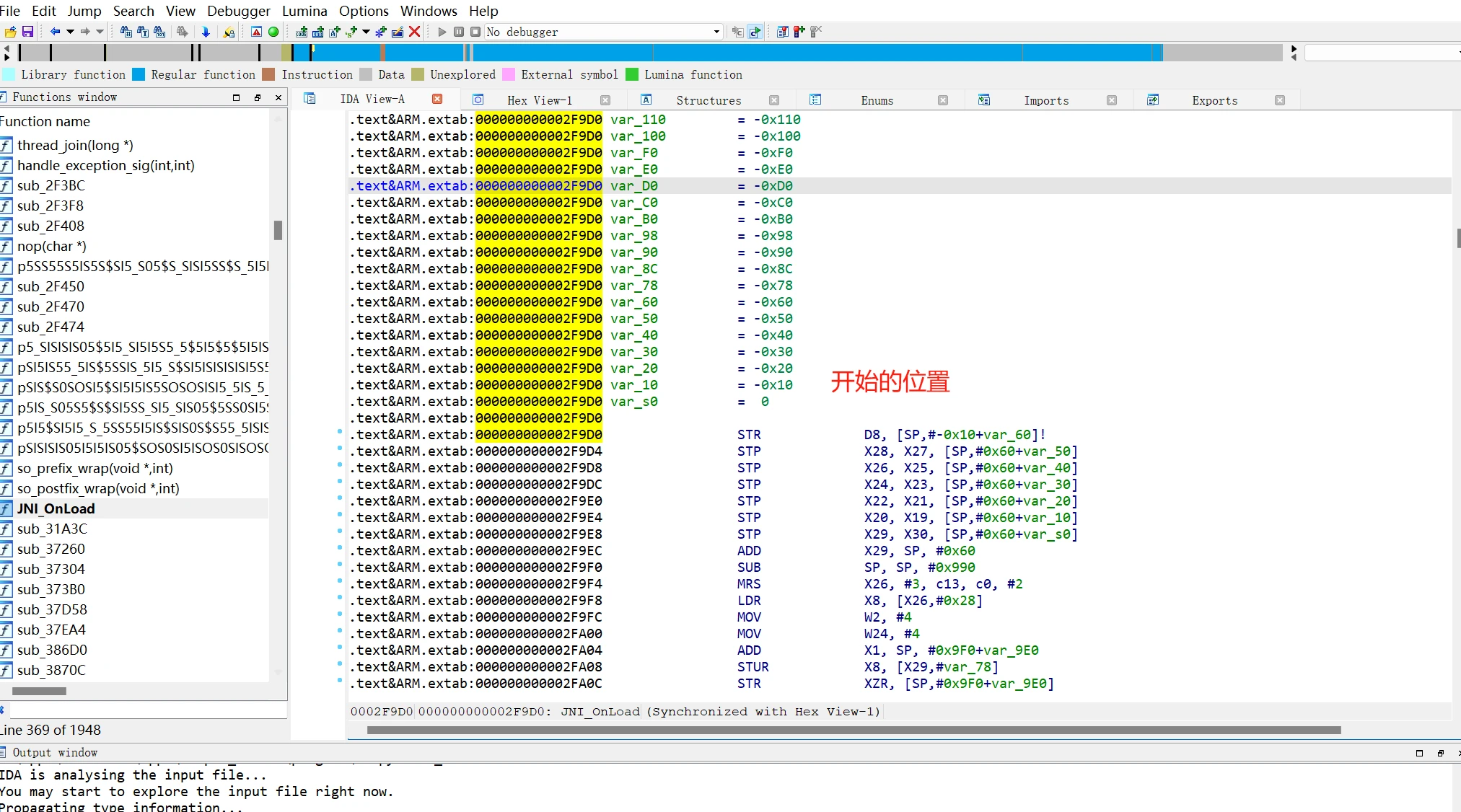Open the Debugger menu
1461x812 pixels.
click(x=238, y=11)
